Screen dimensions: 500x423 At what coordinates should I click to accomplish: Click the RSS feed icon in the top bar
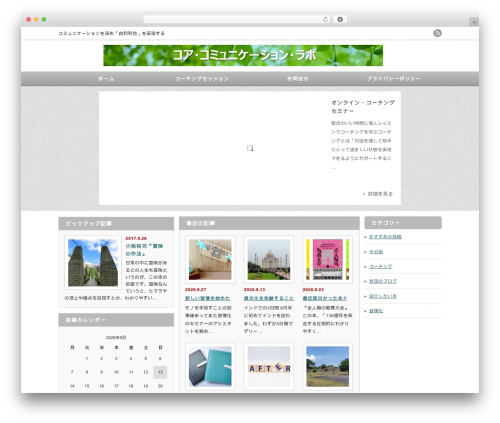point(437,33)
